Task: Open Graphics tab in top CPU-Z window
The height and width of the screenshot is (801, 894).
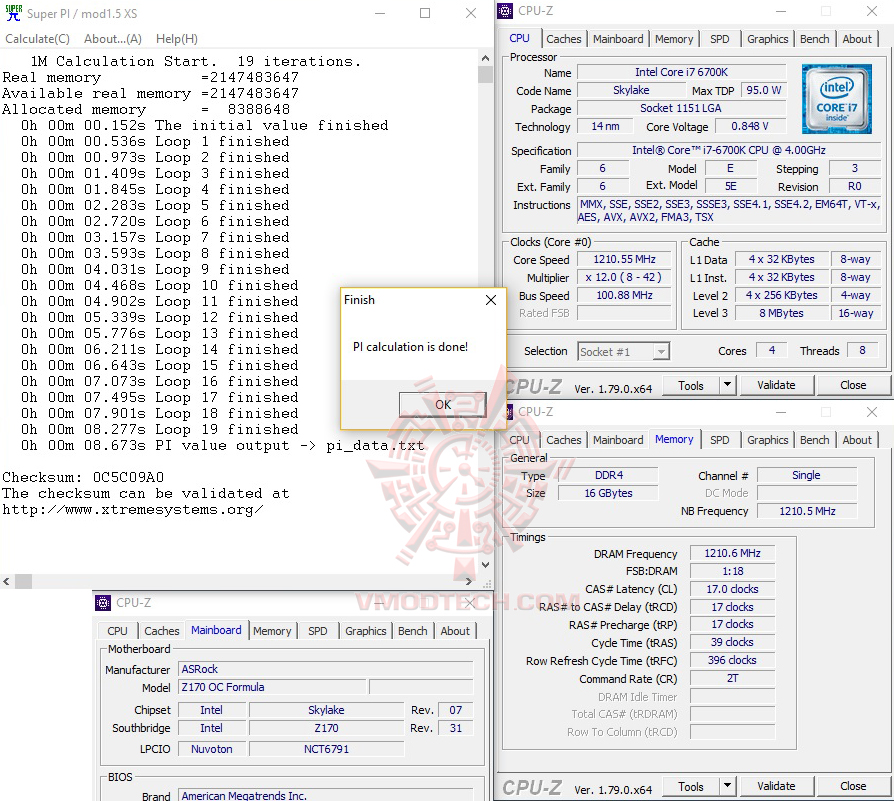Action: point(767,39)
